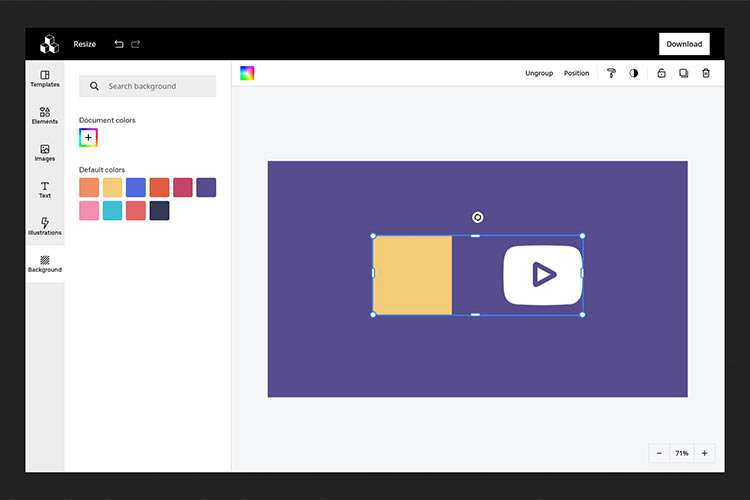
Task: Open the Images sidebar tab
Action: click(x=45, y=152)
